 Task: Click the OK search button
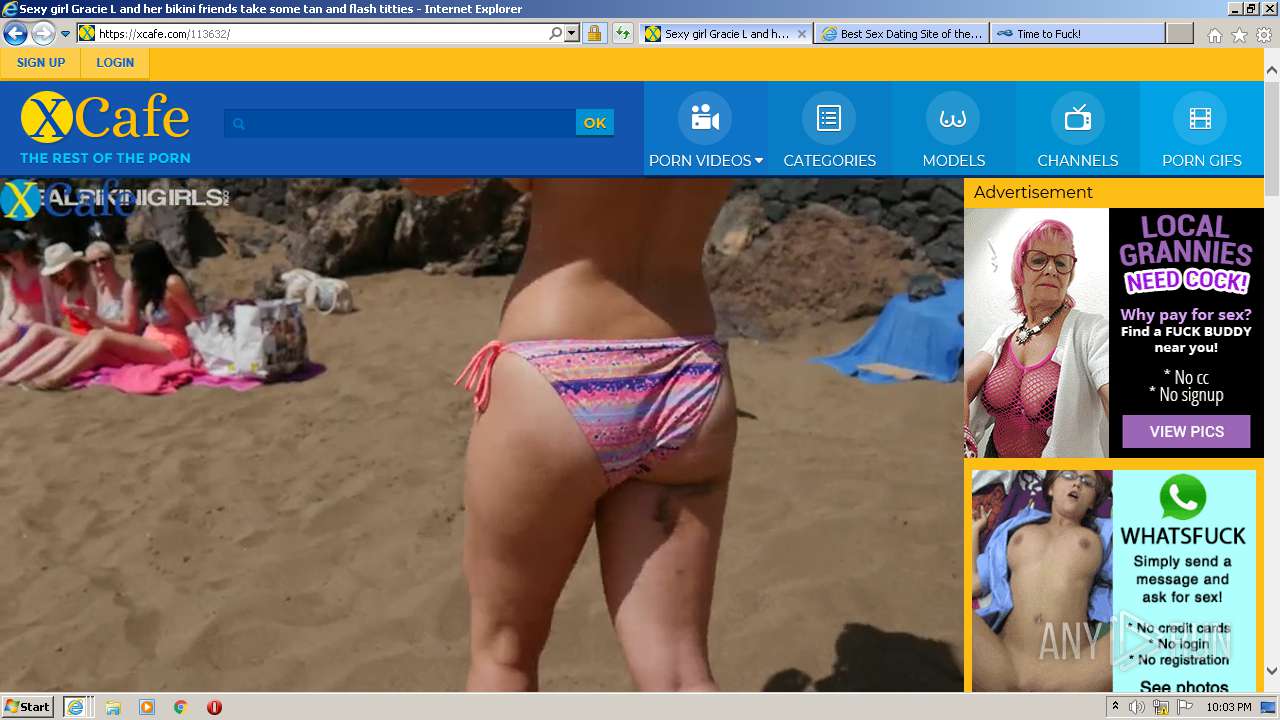595,123
